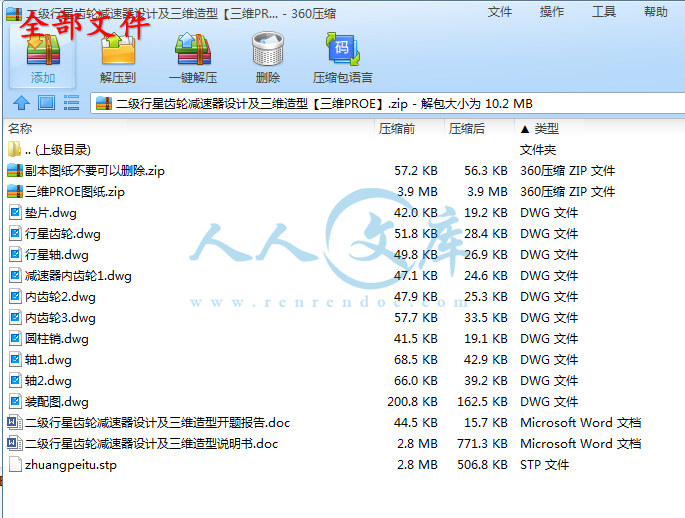
Task: Select the 说明书.doc Word file icon
Action: click(15, 443)
